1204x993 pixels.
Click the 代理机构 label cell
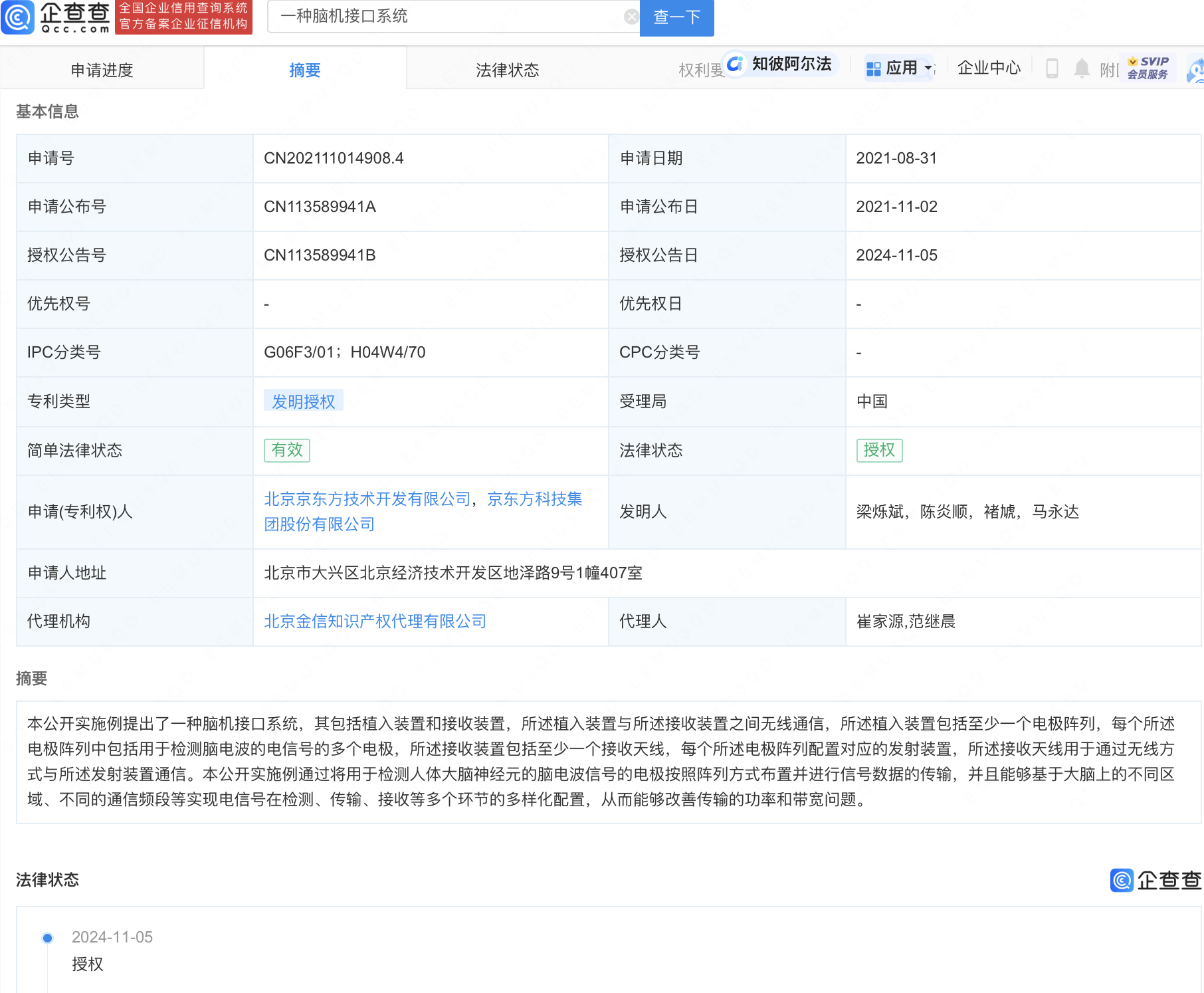(135, 621)
